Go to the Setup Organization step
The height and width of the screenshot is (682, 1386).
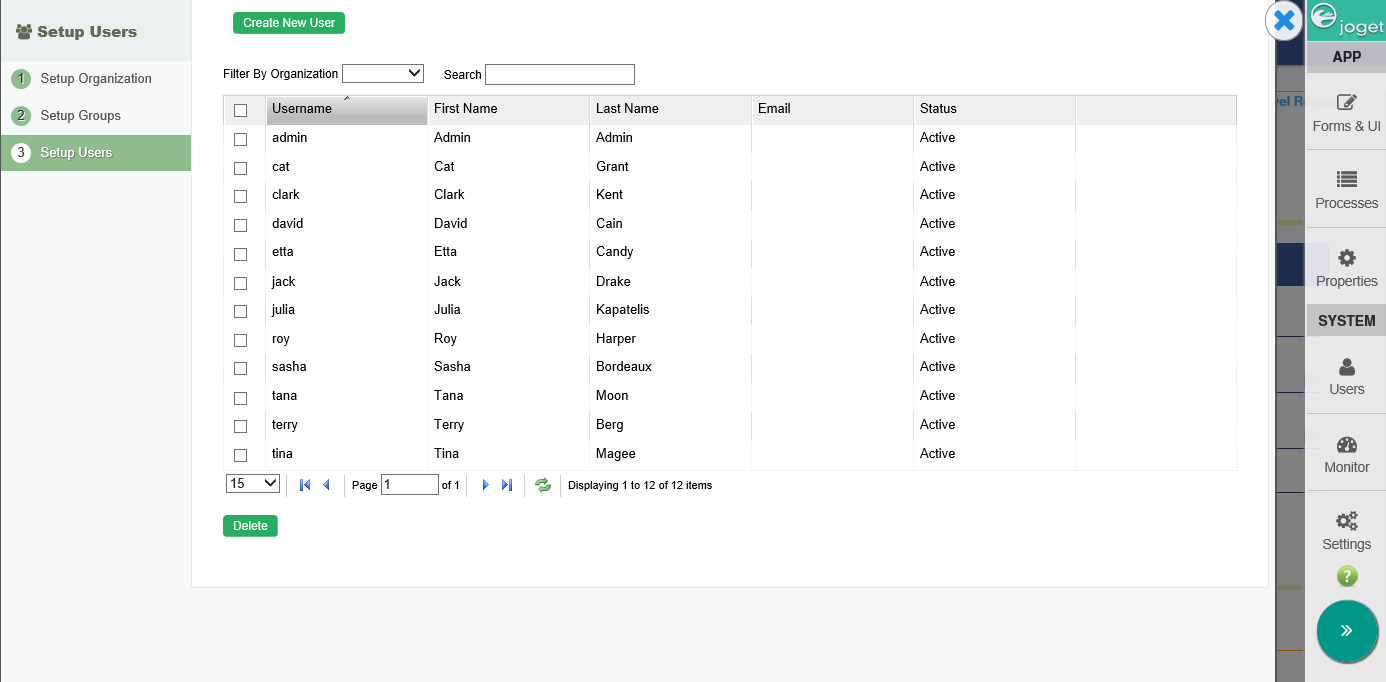(96, 79)
